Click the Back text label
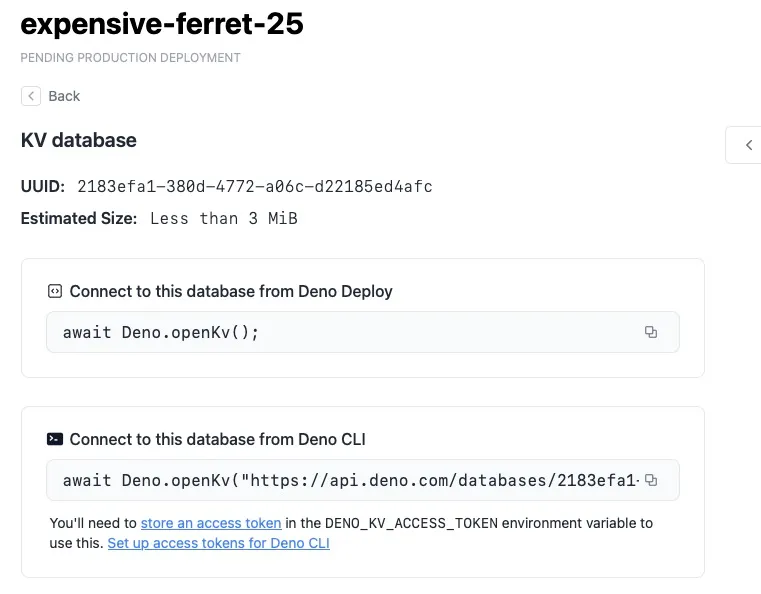This screenshot has width=761, height=594. [64, 96]
